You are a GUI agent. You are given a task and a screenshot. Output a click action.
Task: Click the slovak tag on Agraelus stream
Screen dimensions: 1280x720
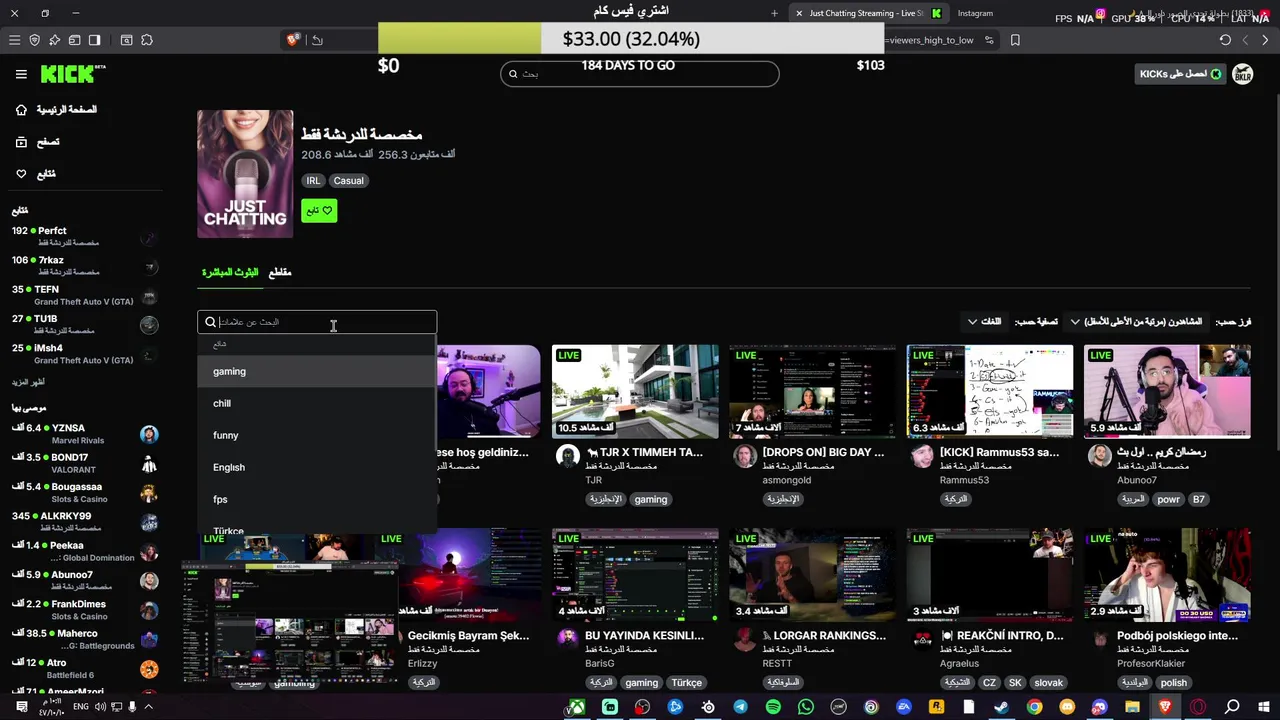[x=1048, y=683]
